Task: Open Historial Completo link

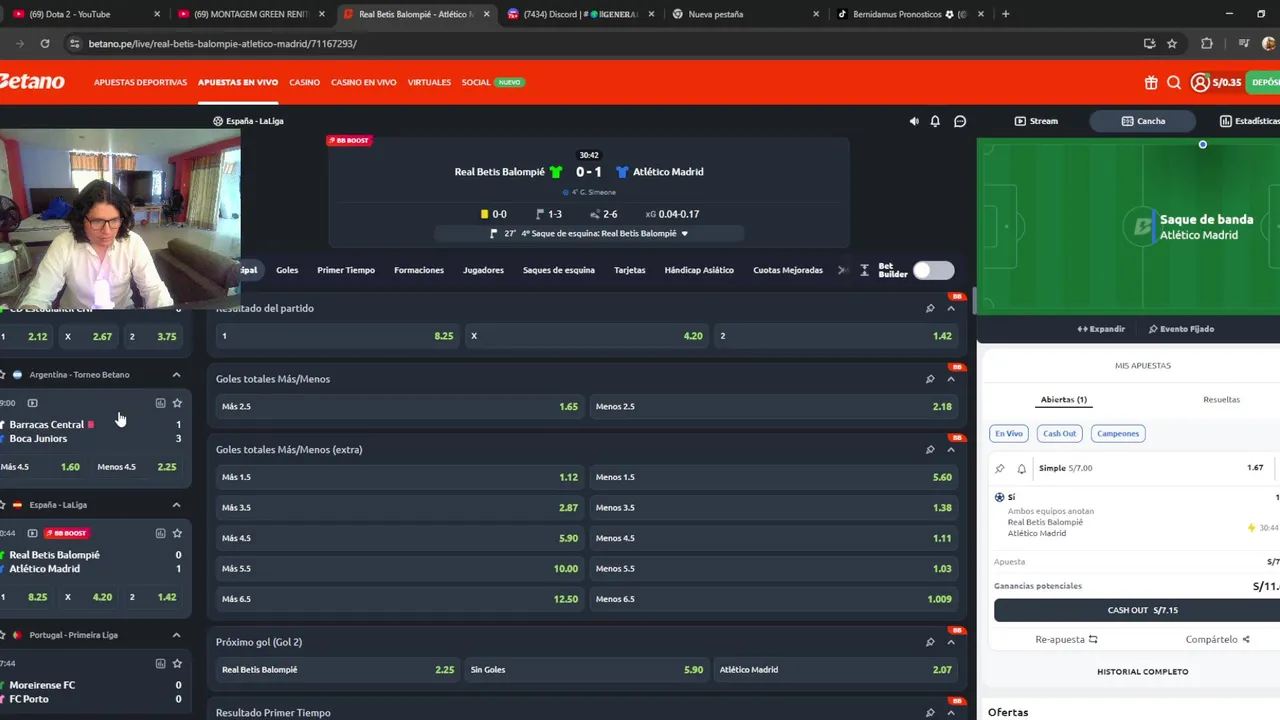Action: coord(1142,672)
